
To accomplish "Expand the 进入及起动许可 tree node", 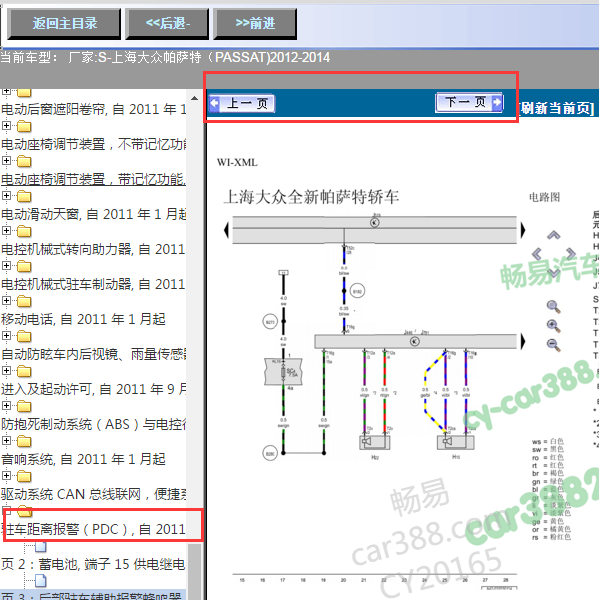I will (x=6, y=371).
